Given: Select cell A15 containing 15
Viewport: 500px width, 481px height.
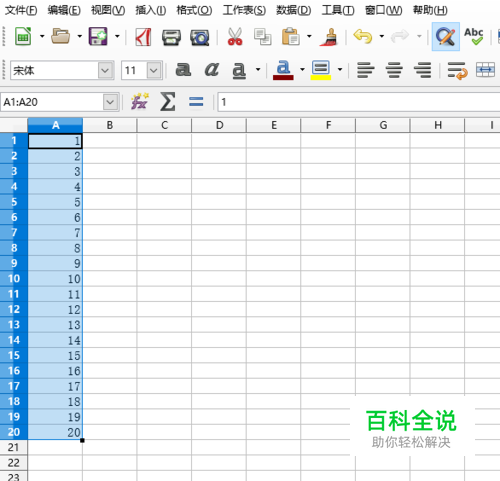Looking at the screenshot, I should (55, 356).
